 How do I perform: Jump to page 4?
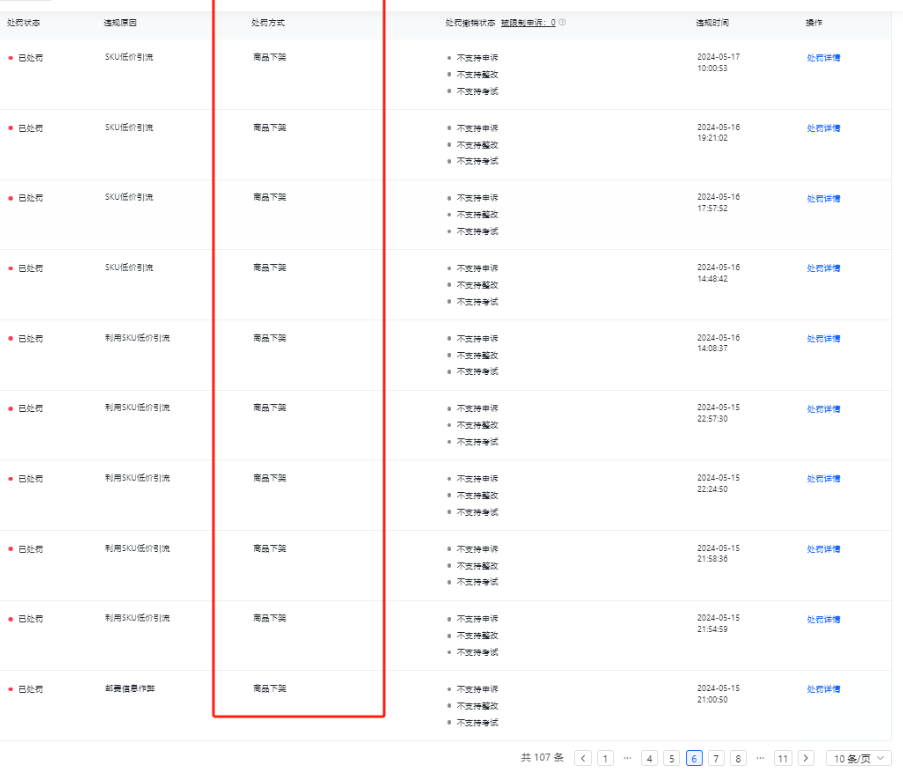point(649,758)
